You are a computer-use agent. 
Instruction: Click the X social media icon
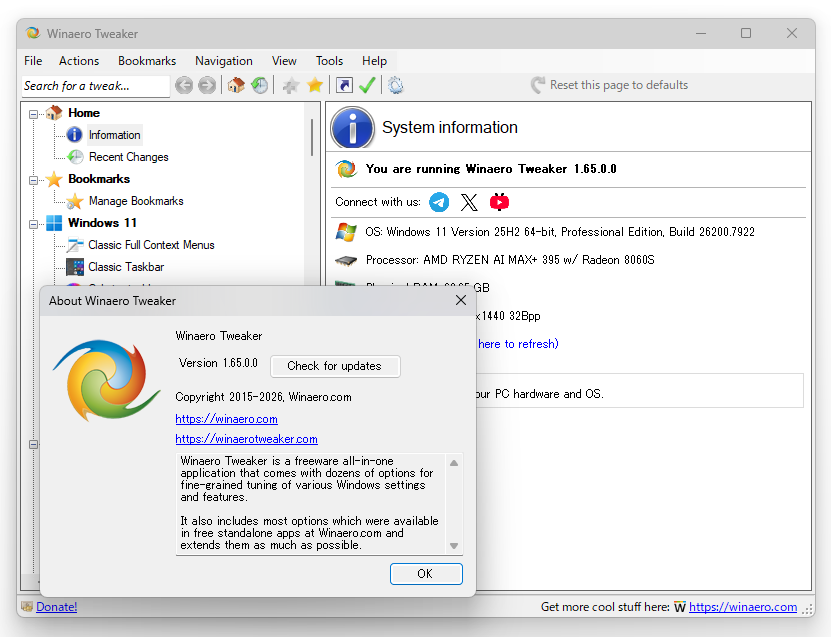[x=469, y=202]
